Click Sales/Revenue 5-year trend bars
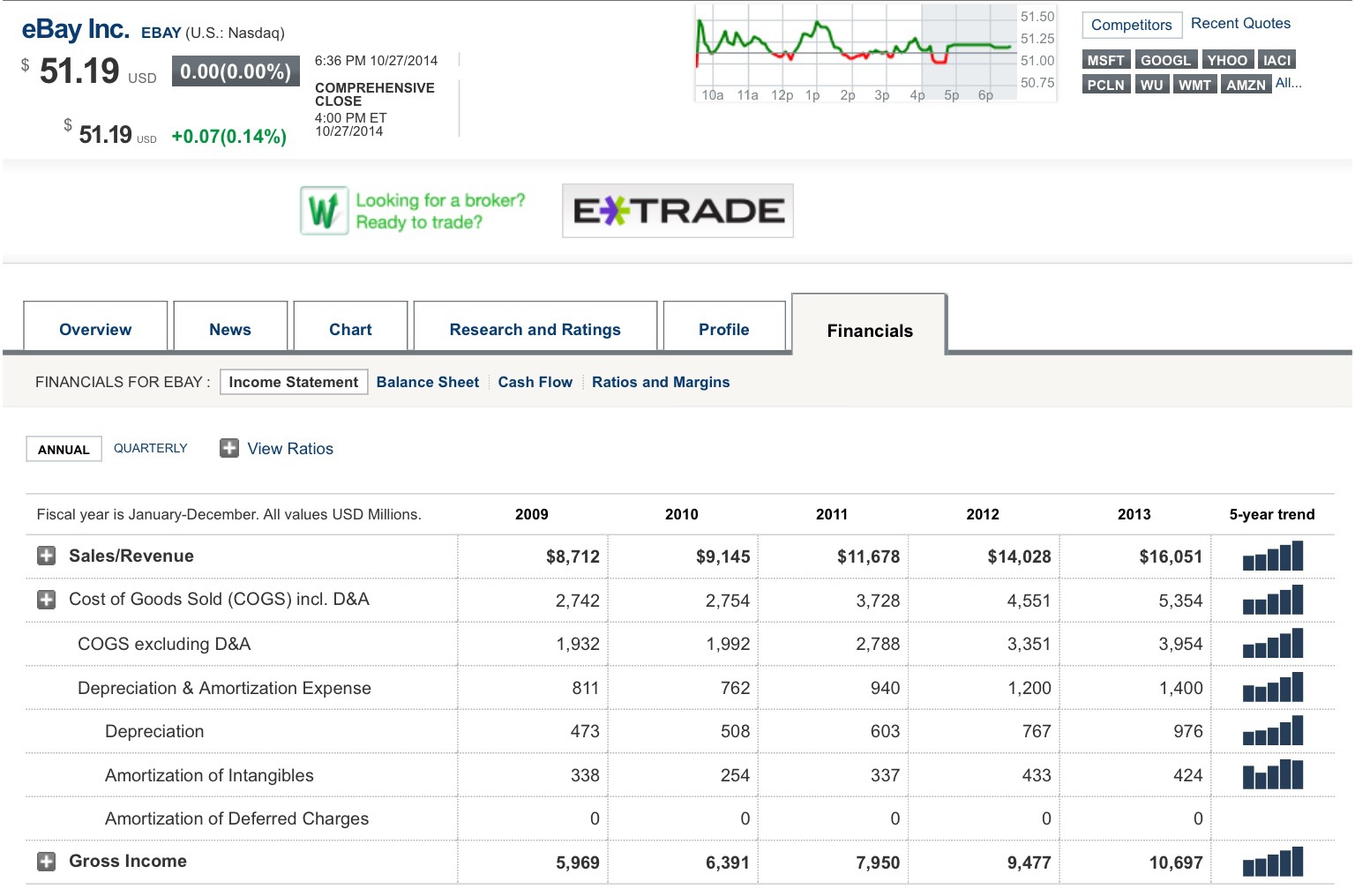Screen dimensions: 1355x896 (x=1273, y=556)
